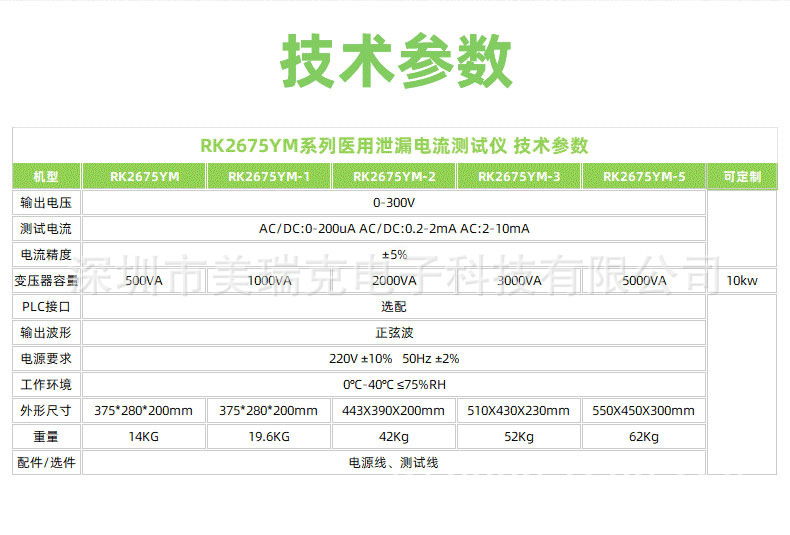Click the 选配 value cell
The height and width of the screenshot is (535, 790).
[x=394, y=307]
